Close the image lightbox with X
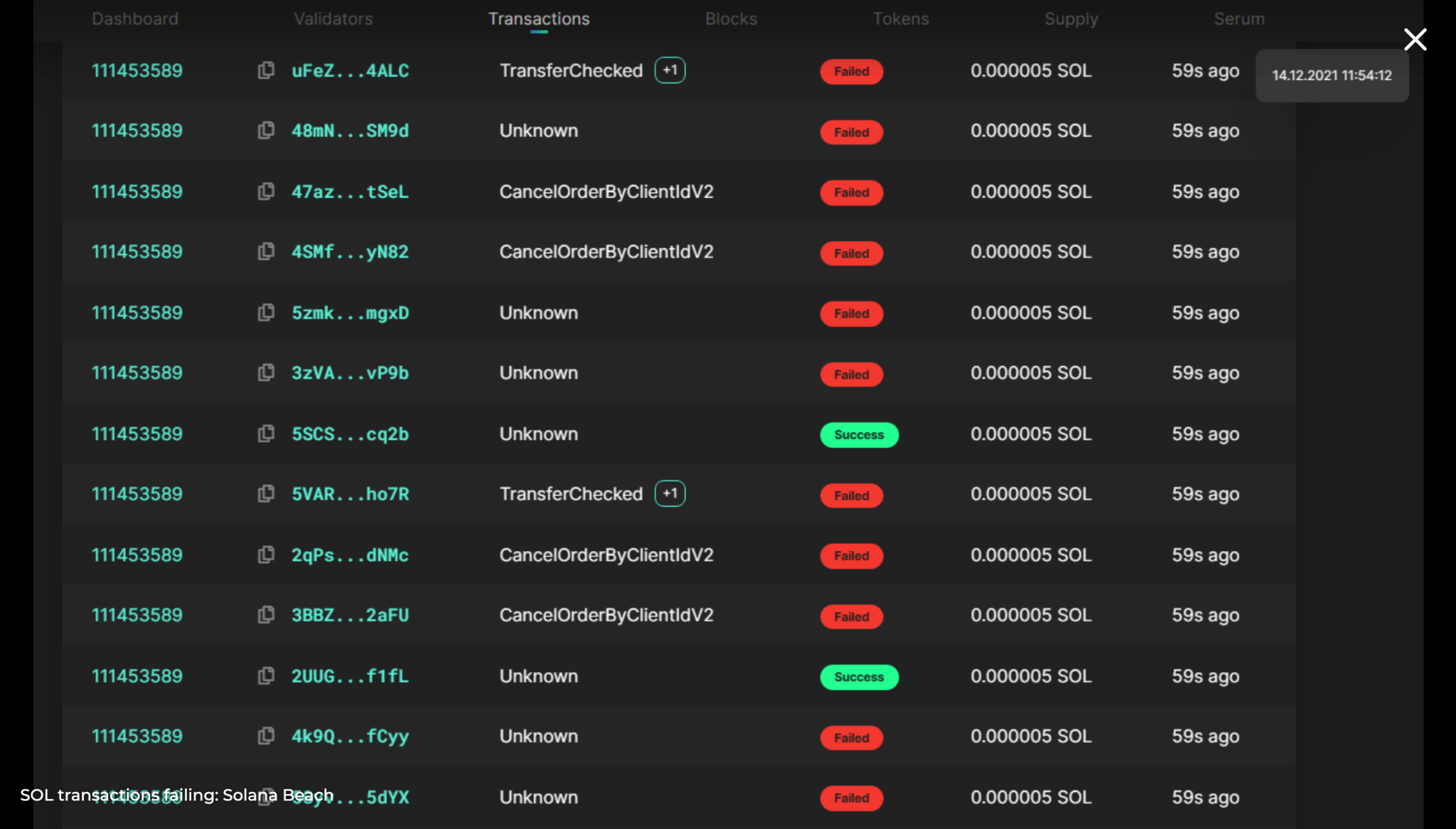The image size is (1456, 829). click(1415, 40)
